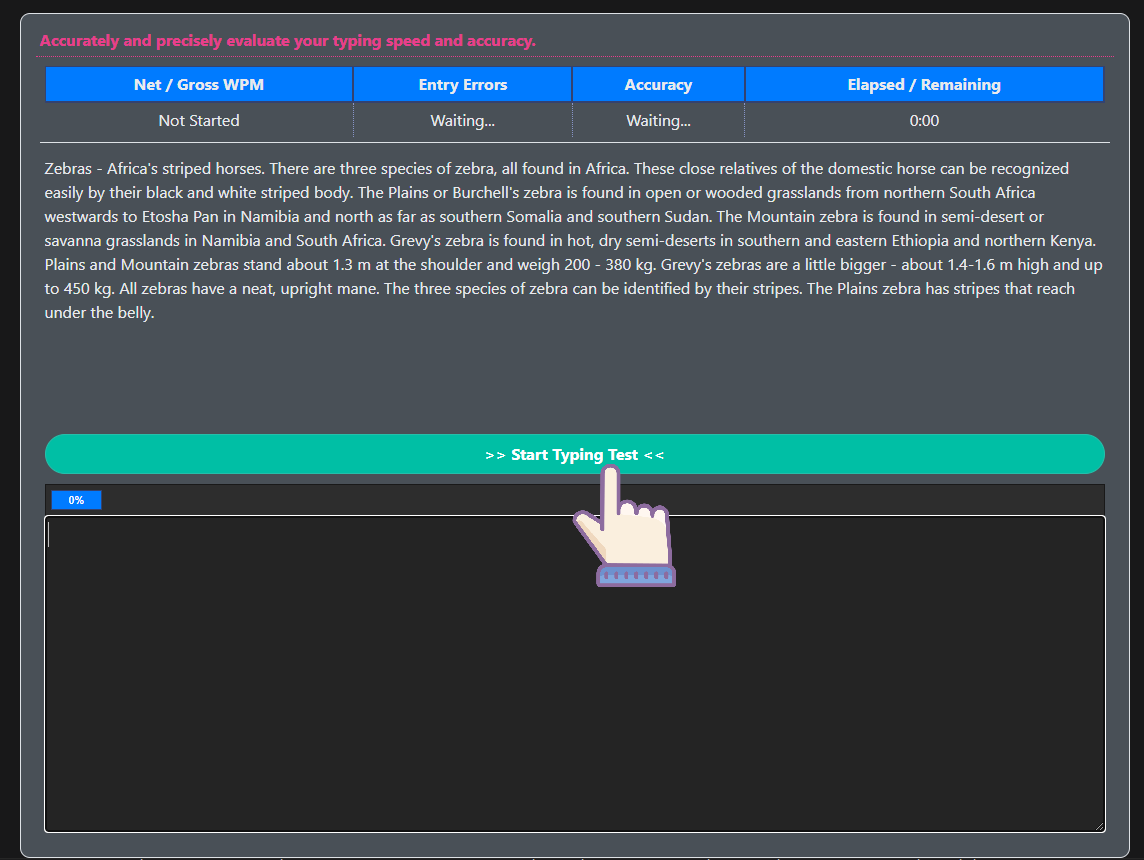Viewport: 1144px width, 860px height.
Task: Click the 0:00 elapsed time value
Action: [924, 120]
